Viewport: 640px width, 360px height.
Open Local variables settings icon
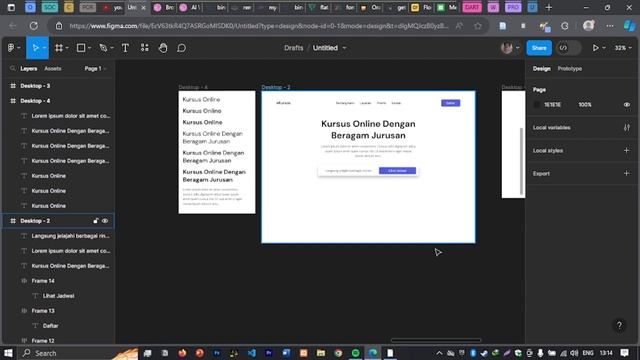(627, 128)
